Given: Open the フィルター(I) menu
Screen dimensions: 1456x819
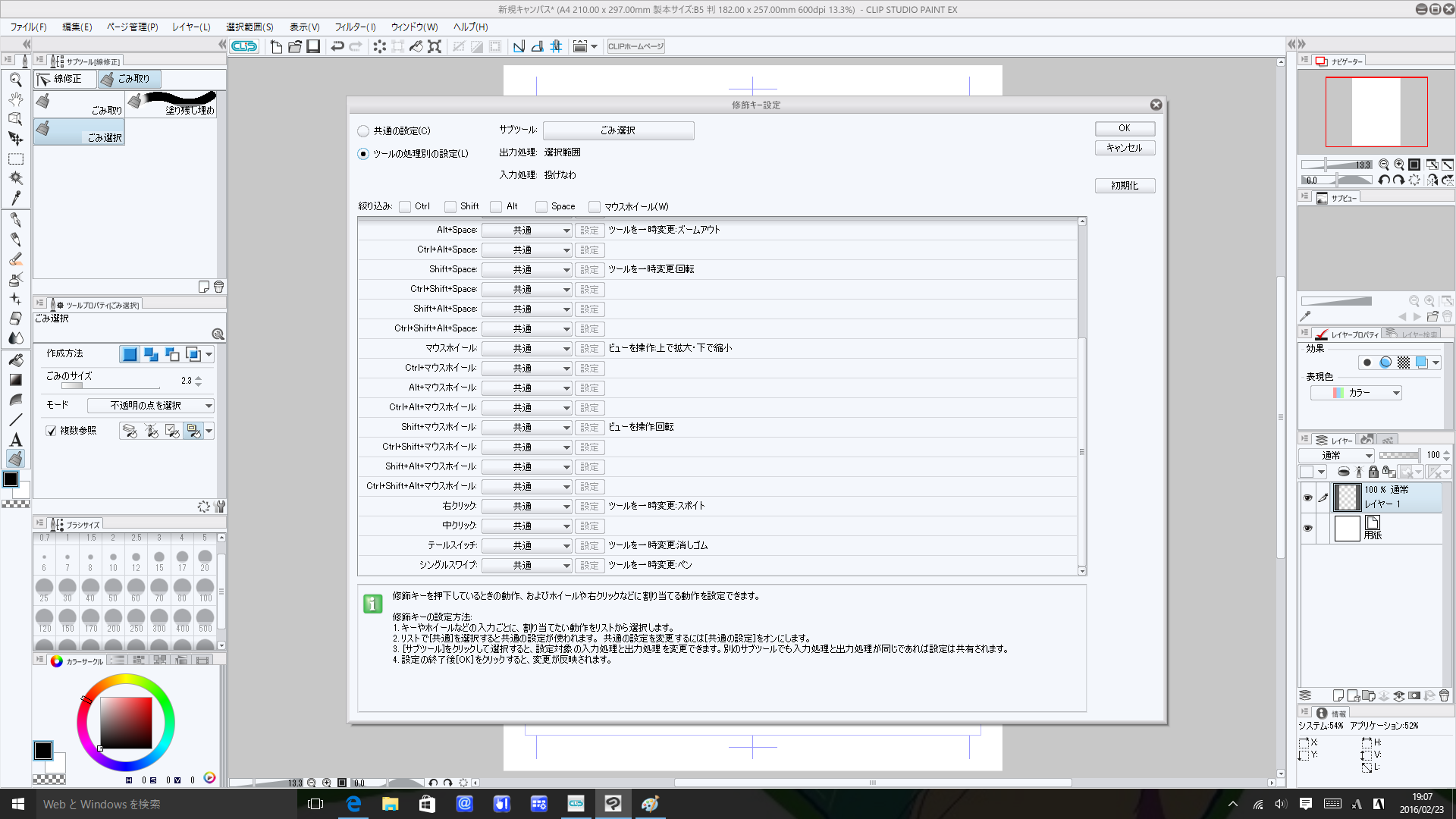Looking at the screenshot, I should tap(355, 27).
